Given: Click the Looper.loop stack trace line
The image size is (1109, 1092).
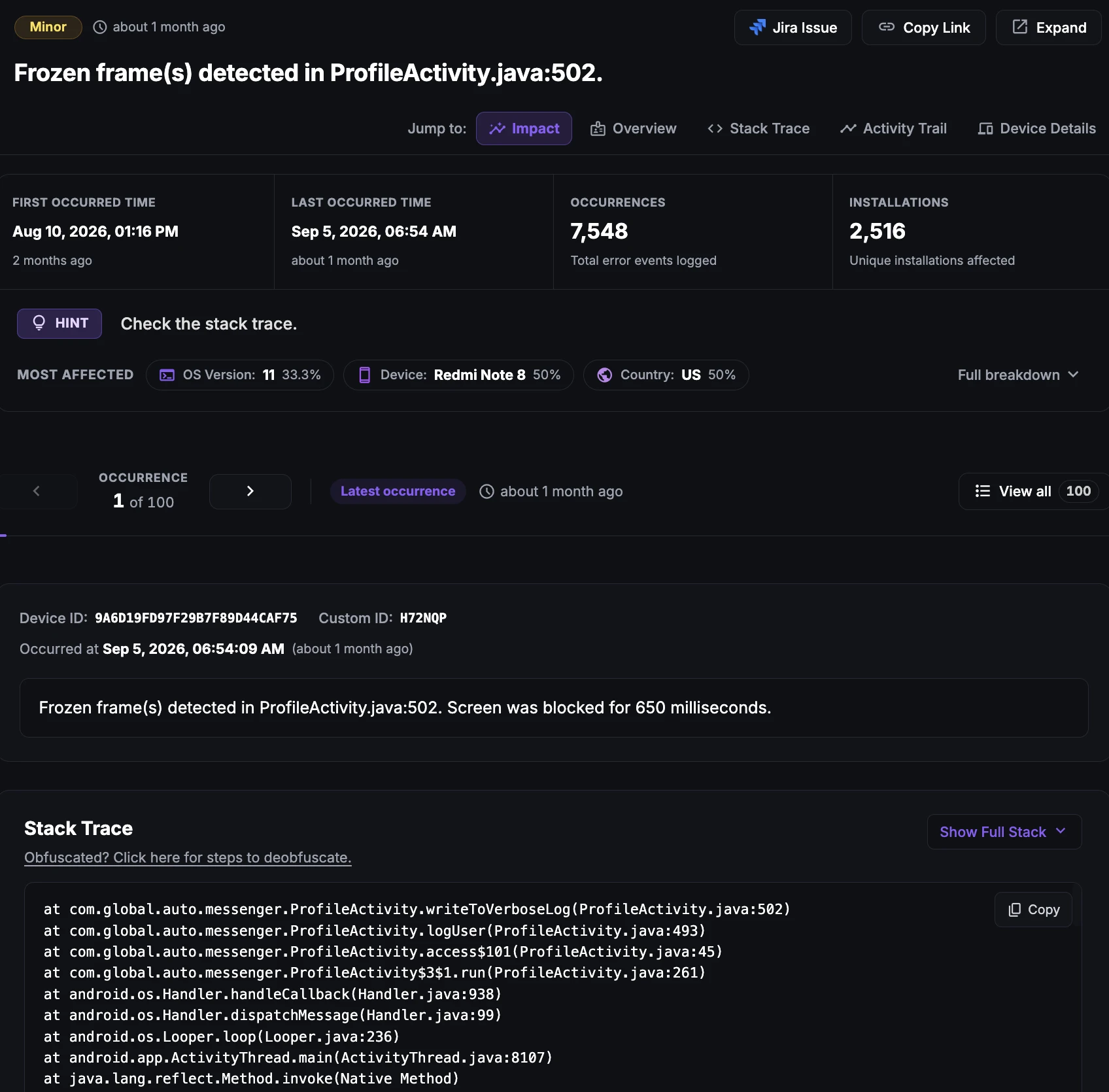Looking at the screenshot, I should click(222, 1036).
